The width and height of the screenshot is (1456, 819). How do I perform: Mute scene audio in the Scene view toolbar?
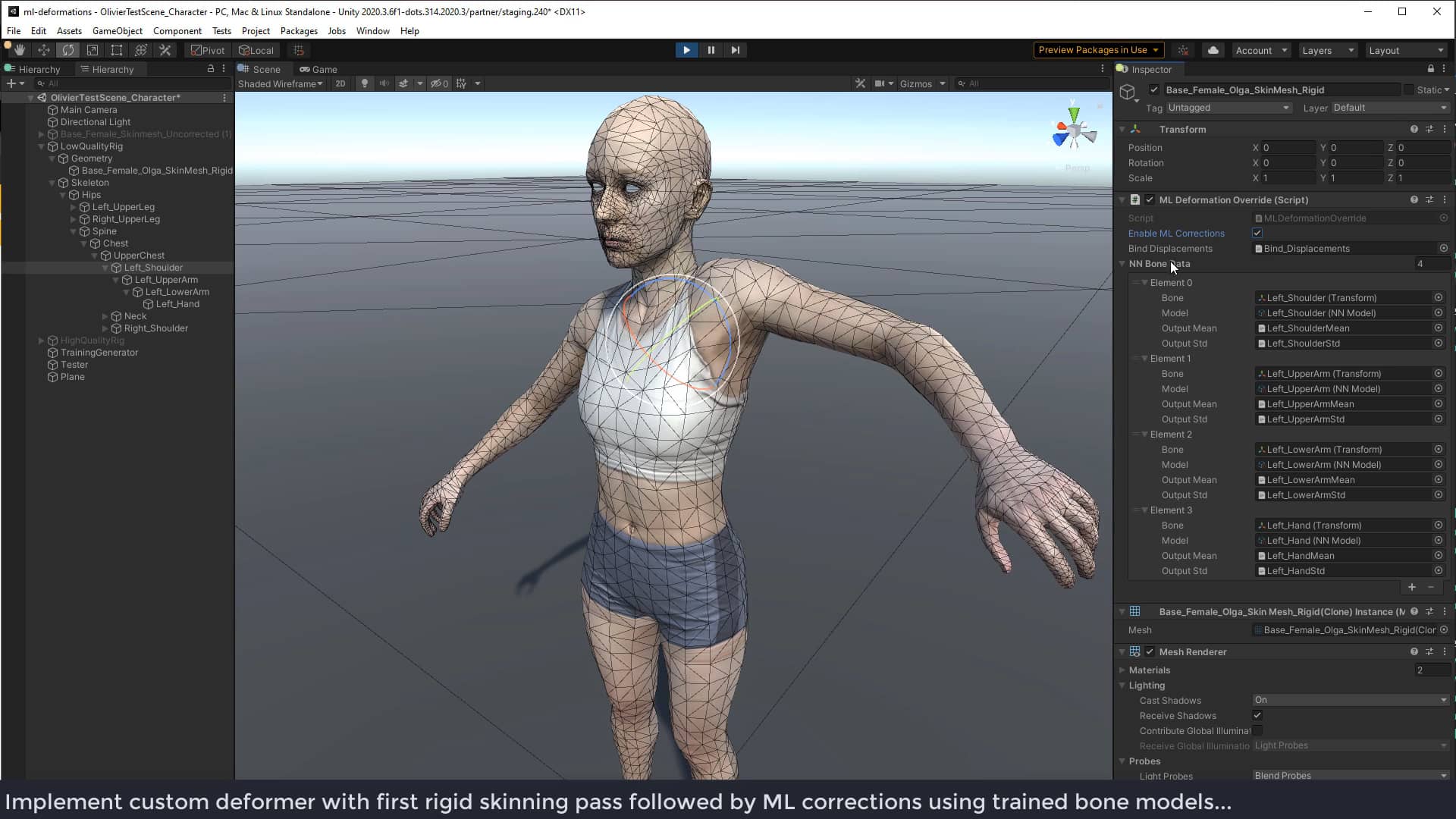(384, 83)
